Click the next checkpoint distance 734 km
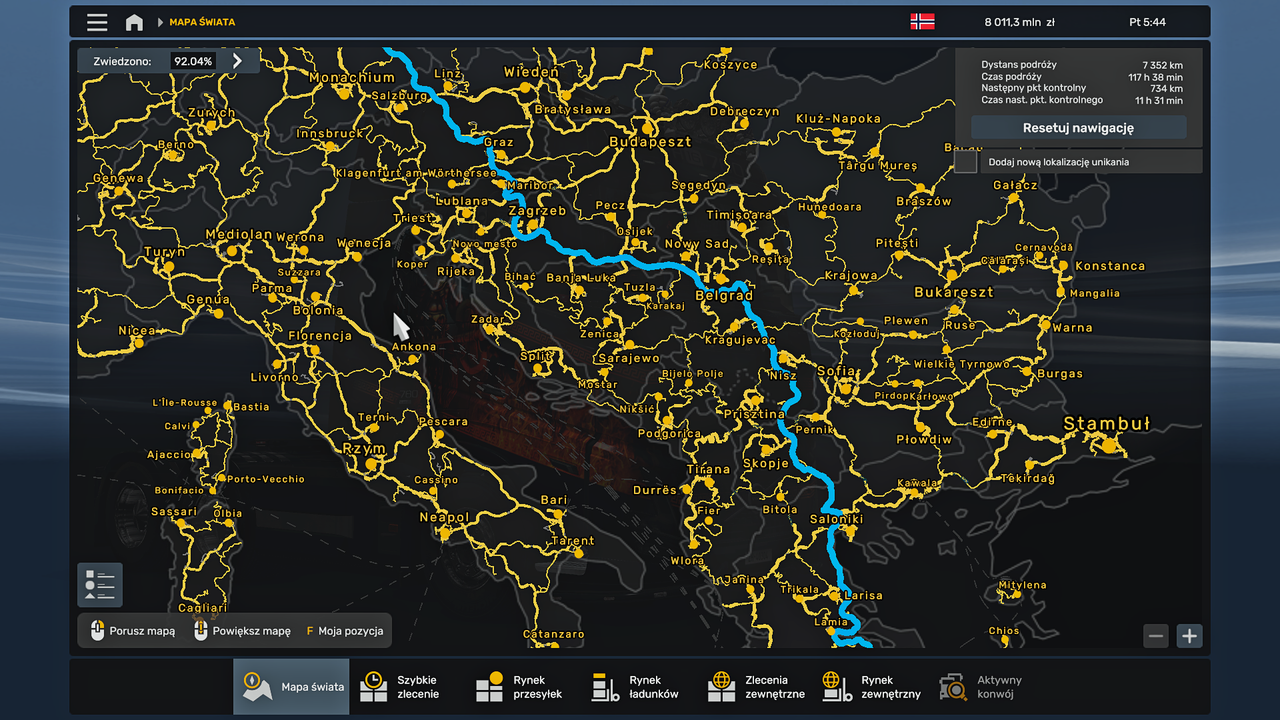1280x720 pixels. 1166,88
